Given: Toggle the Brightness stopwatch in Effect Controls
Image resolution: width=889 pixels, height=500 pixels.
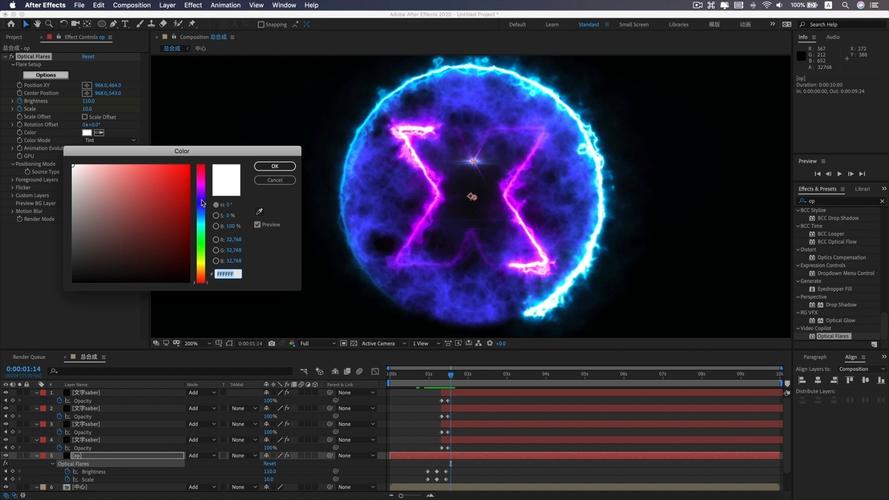Looking at the screenshot, I should [x=20, y=101].
